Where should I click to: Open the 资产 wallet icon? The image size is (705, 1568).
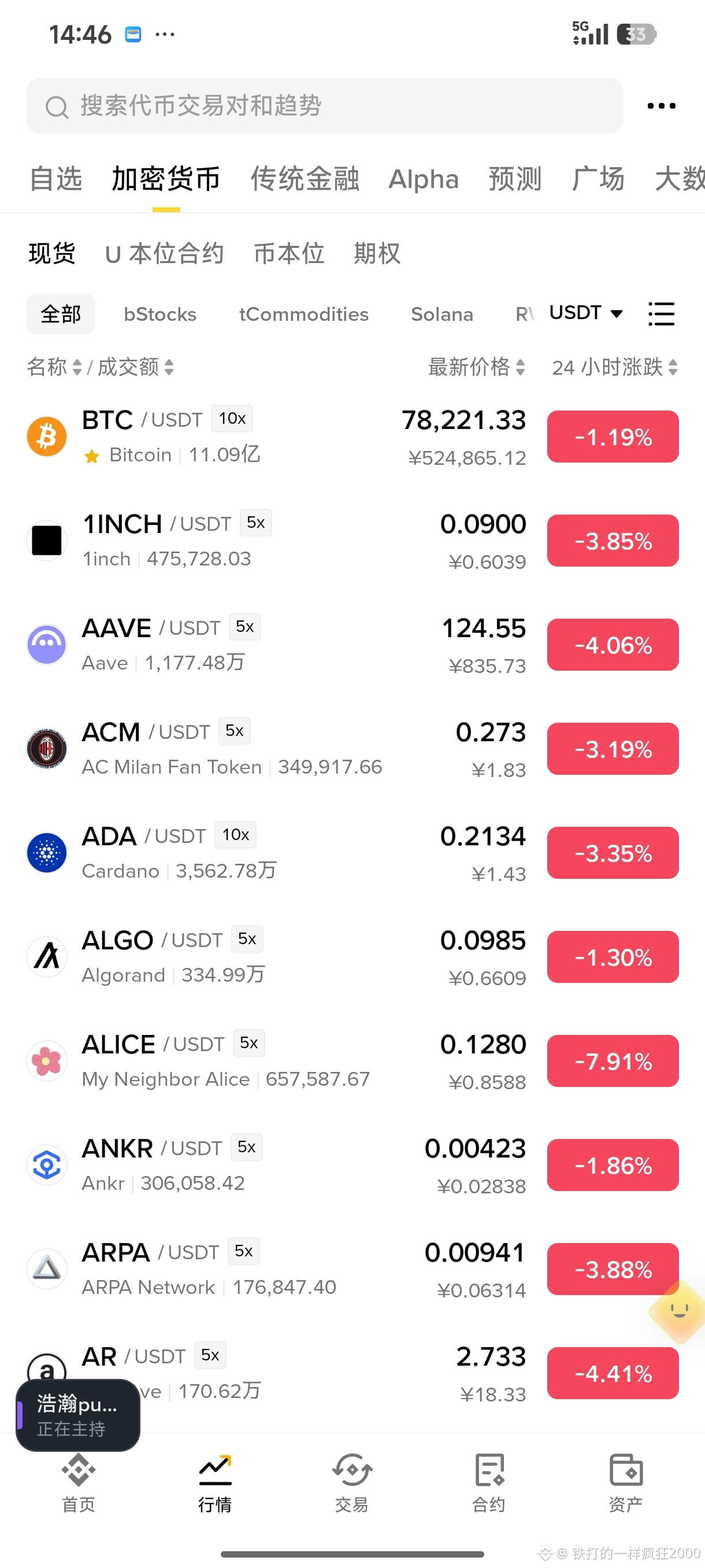coord(626,1470)
